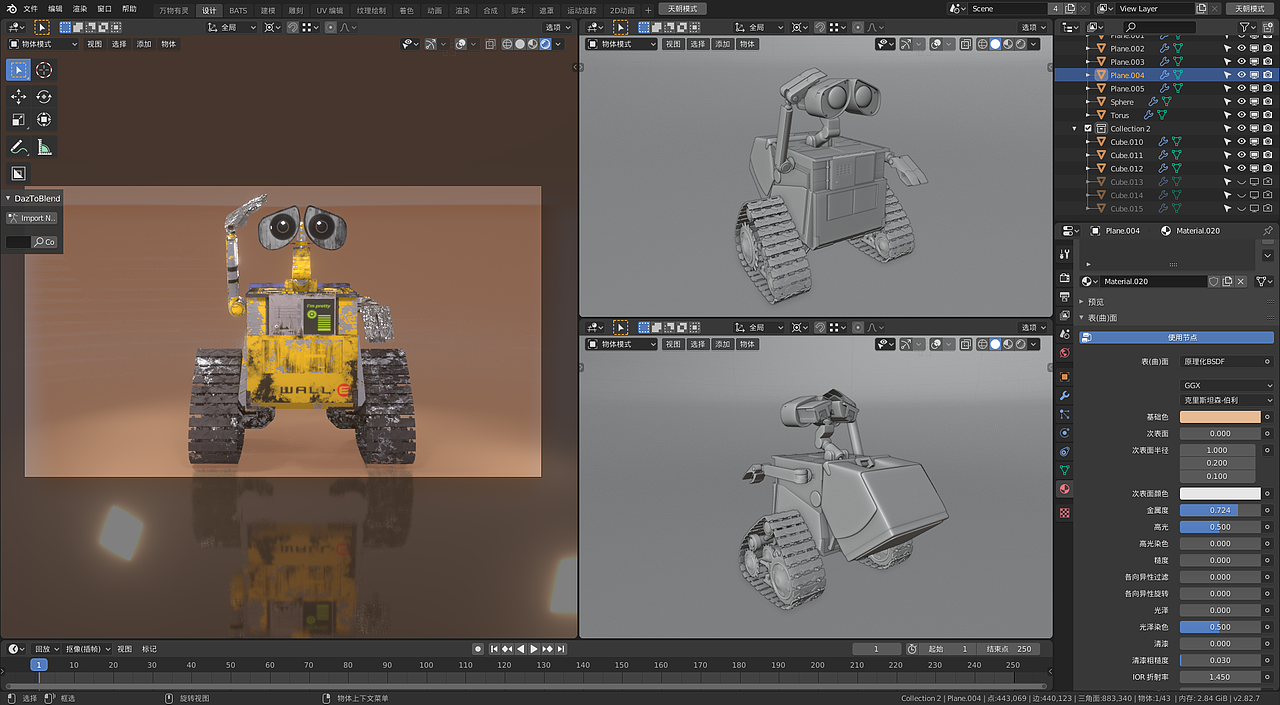Viewport: 1280px width, 705px height.
Task: Select the Rotate tool
Action: coord(44,96)
